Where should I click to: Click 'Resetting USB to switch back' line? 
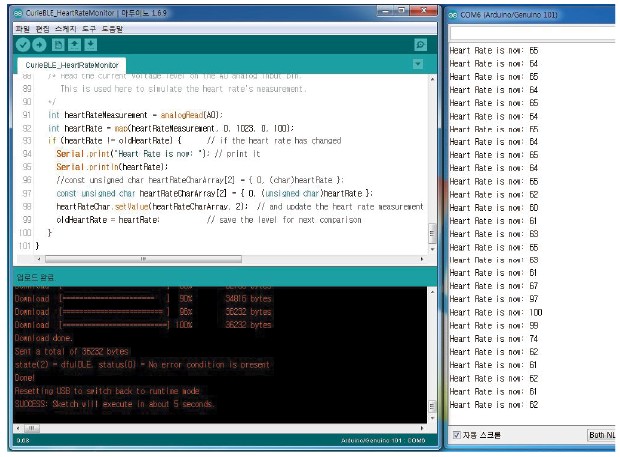pyautogui.click(x=107, y=391)
